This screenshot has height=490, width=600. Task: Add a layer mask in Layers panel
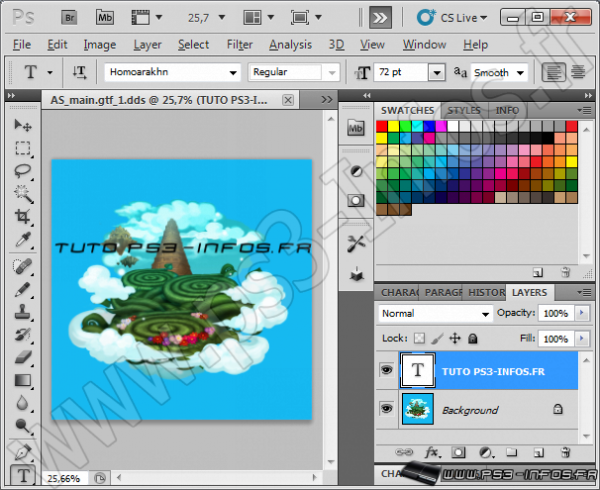(458, 453)
